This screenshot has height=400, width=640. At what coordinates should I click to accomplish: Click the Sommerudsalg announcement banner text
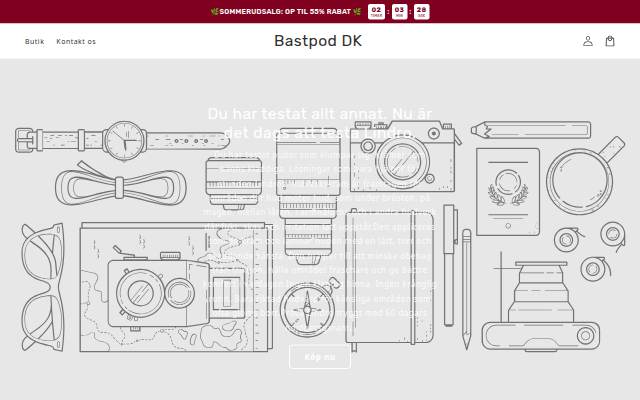pos(286,11)
